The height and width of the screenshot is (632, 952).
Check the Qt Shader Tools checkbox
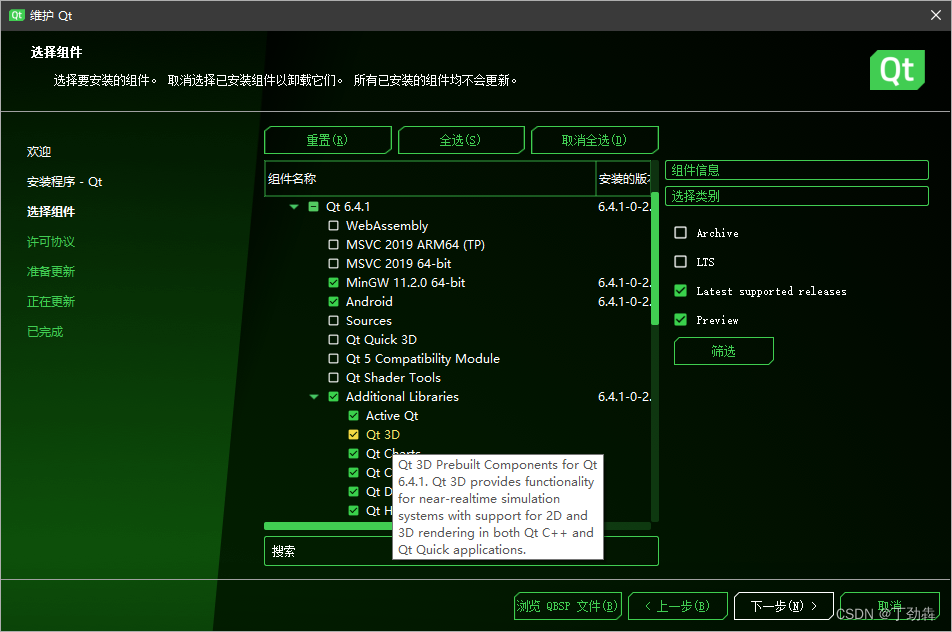[x=333, y=378]
